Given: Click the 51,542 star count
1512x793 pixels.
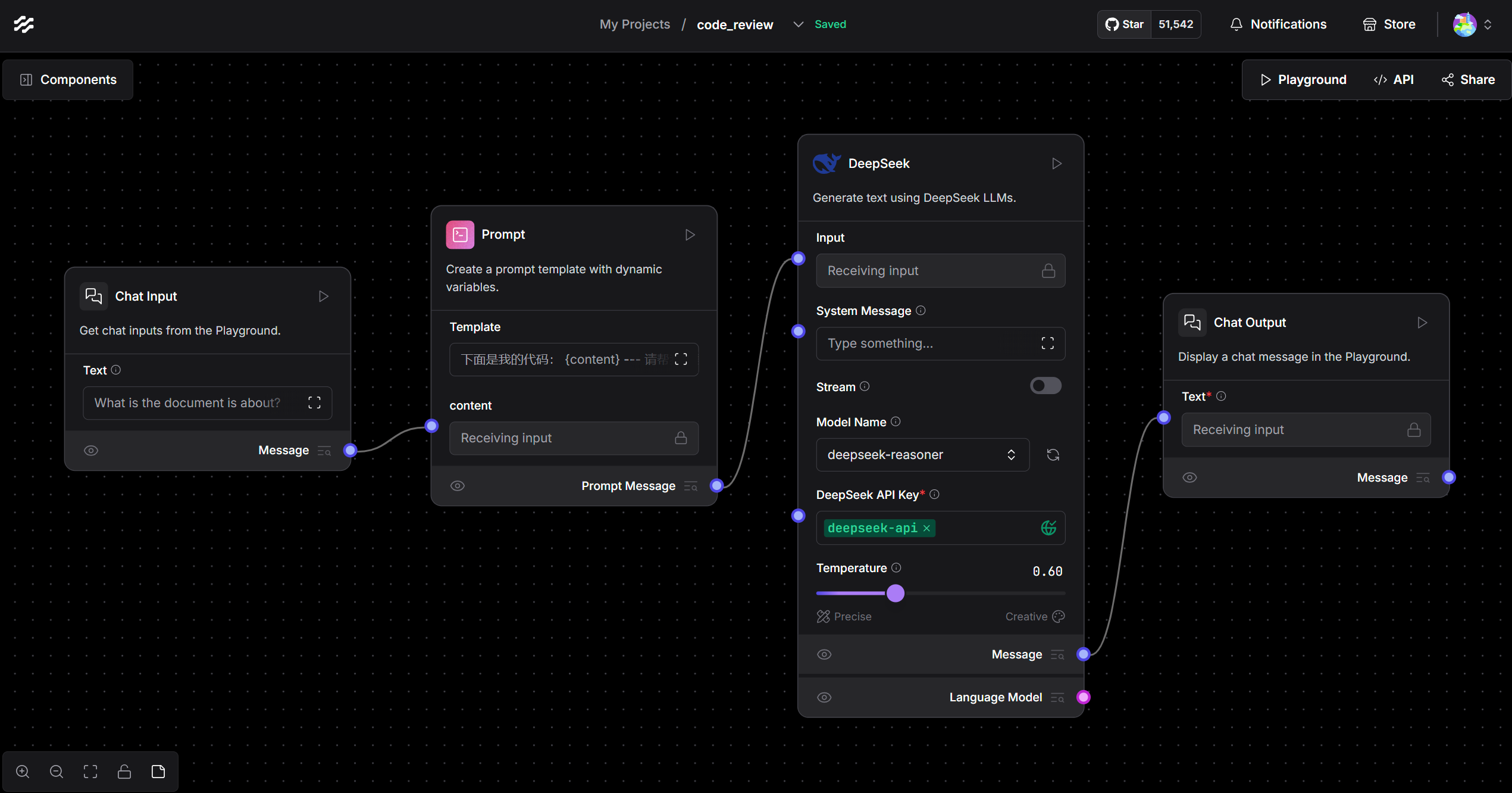Looking at the screenshot, I should click(x=1176, y=24).
